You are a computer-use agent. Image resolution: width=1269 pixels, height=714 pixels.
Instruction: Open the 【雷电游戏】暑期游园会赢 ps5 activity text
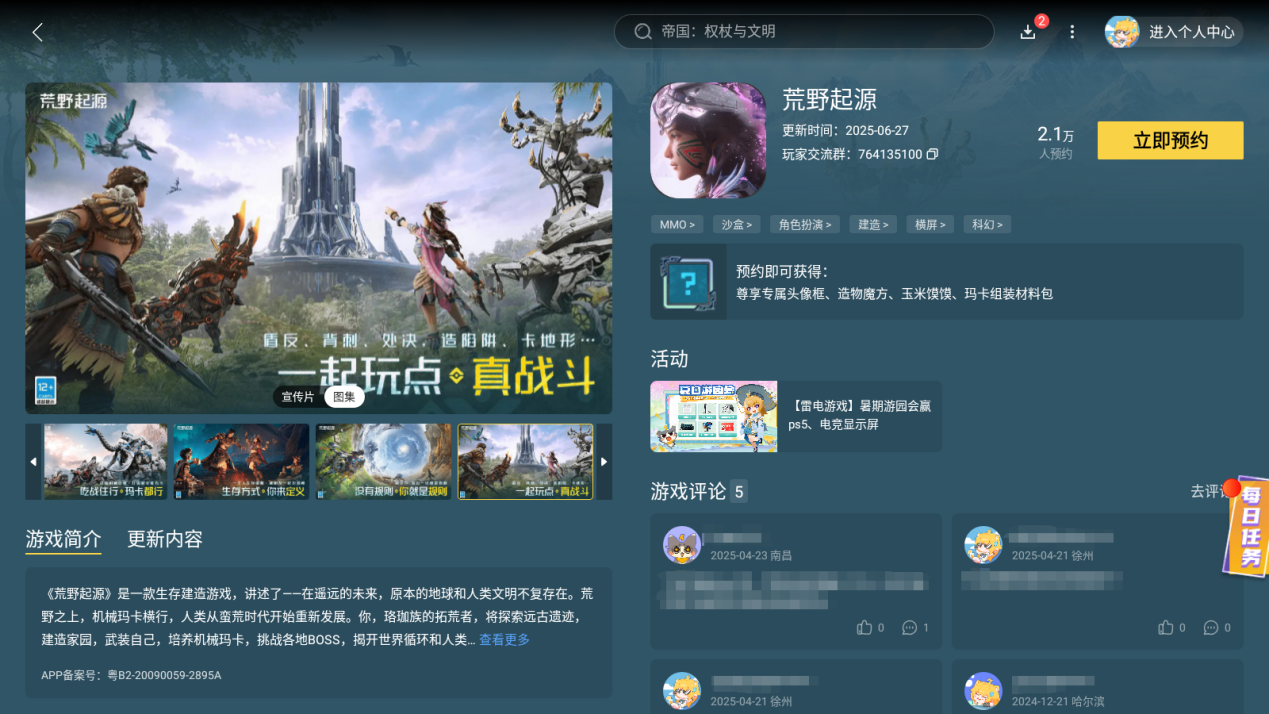pyautogui.click(x=859, y=416)
